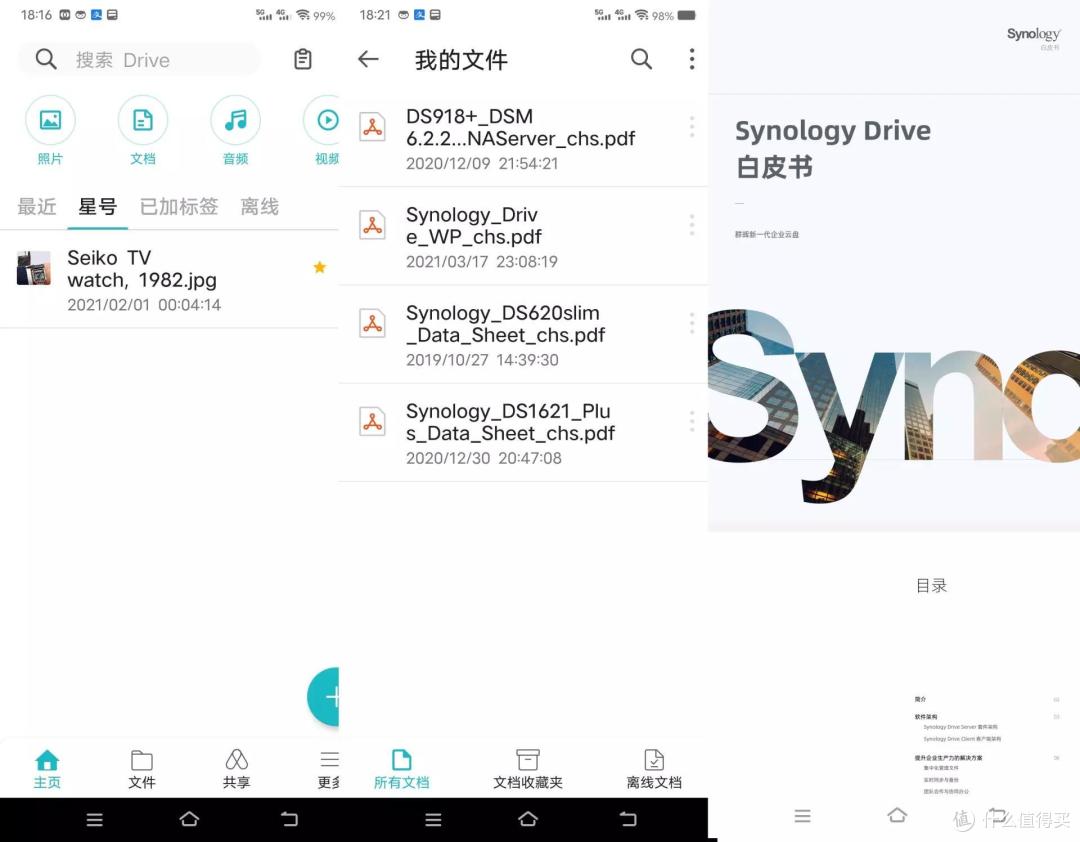The width and height of the screenshot is (1080, 842).
Task: Open the clipboard task list icon
Action: 302,59
